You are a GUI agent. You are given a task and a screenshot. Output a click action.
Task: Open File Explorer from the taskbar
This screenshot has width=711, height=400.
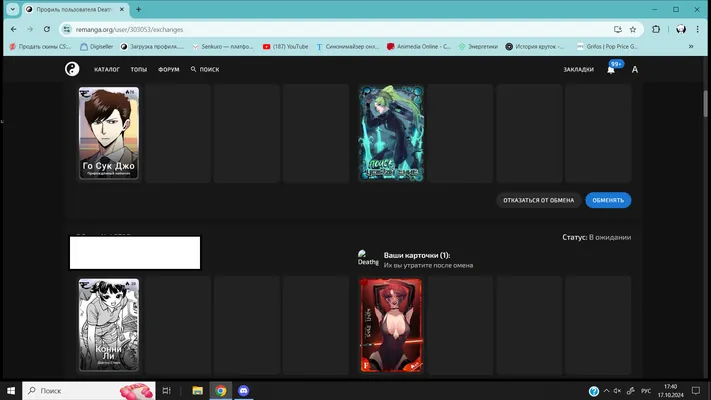point(197,390)
